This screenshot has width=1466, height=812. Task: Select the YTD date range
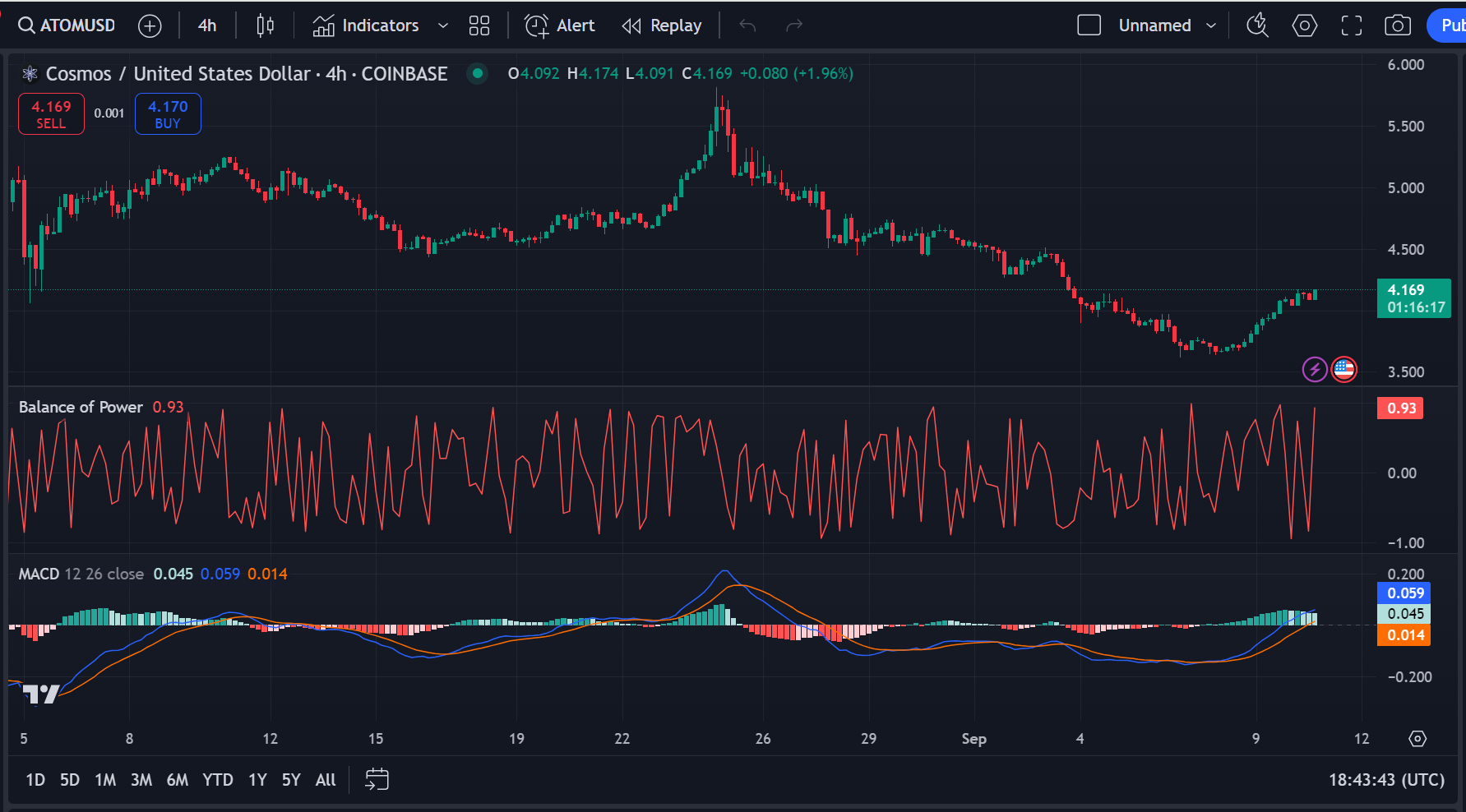(218, 780)
